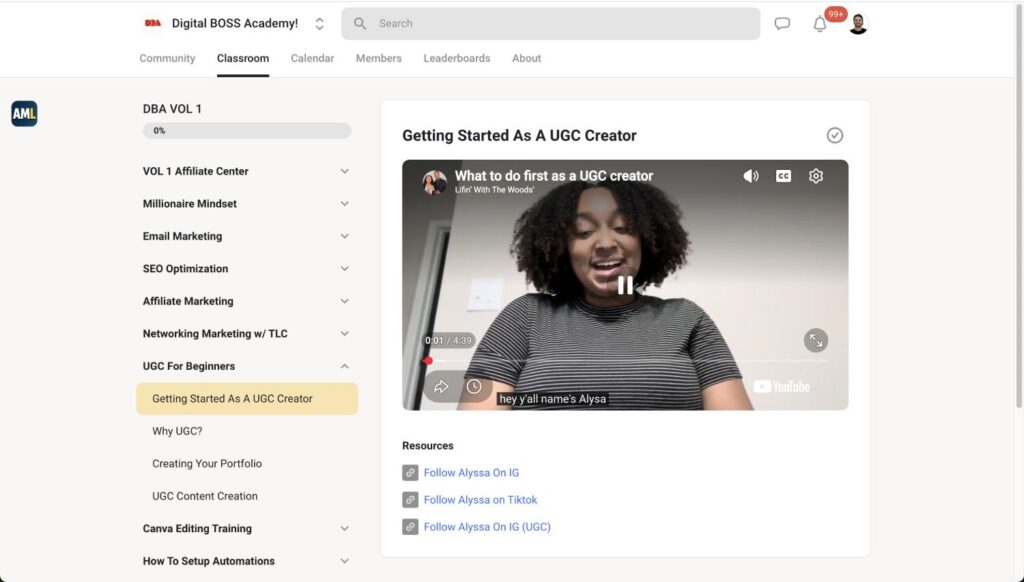Click the 0:01 / 4:39 time display
Viewport: 1024px width, 582px height.
click(x=448, y=340)
